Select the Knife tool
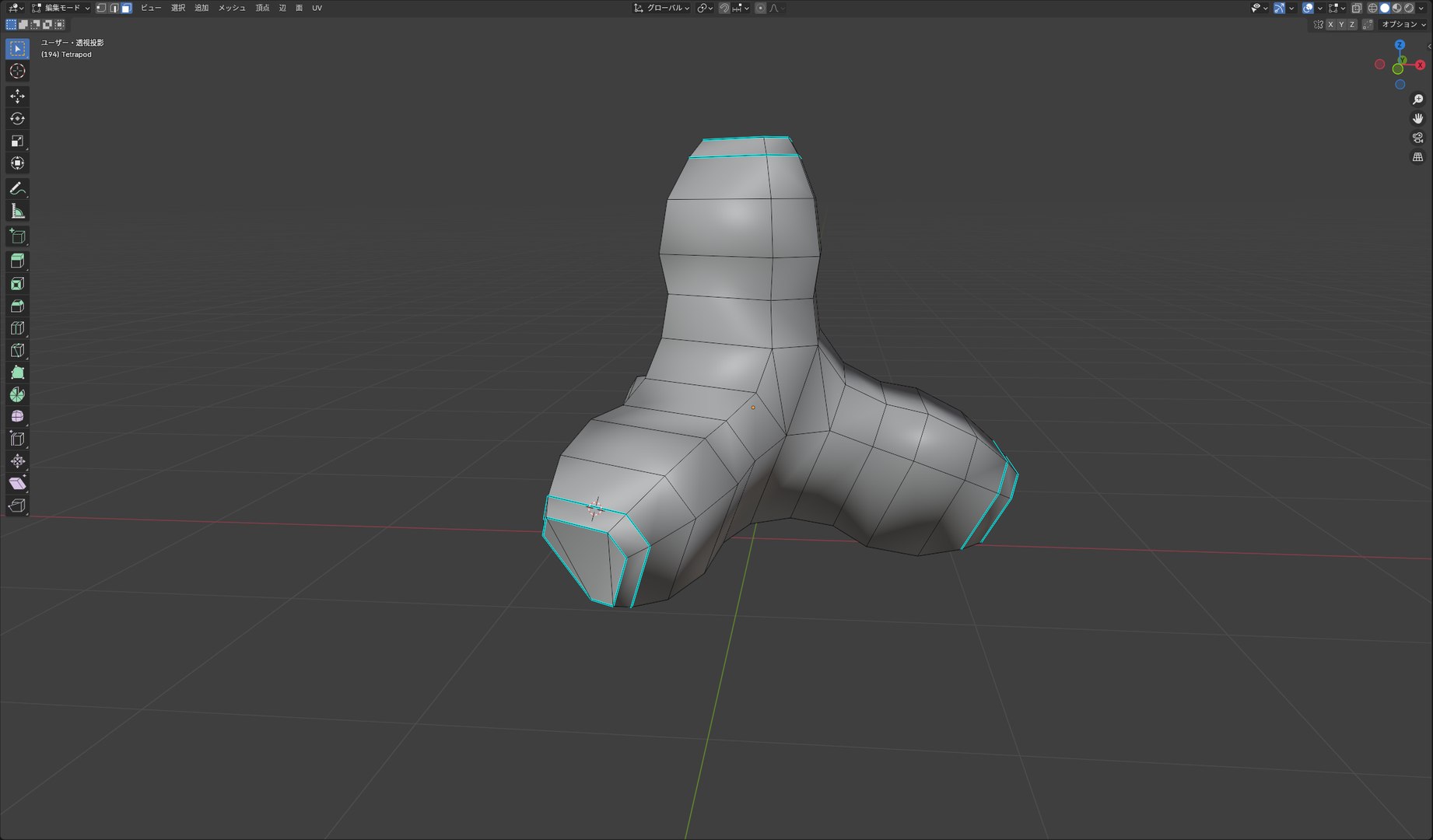The height and width of the screenshot is (840, 1433). pyautogui.click(x=17, y=350)
